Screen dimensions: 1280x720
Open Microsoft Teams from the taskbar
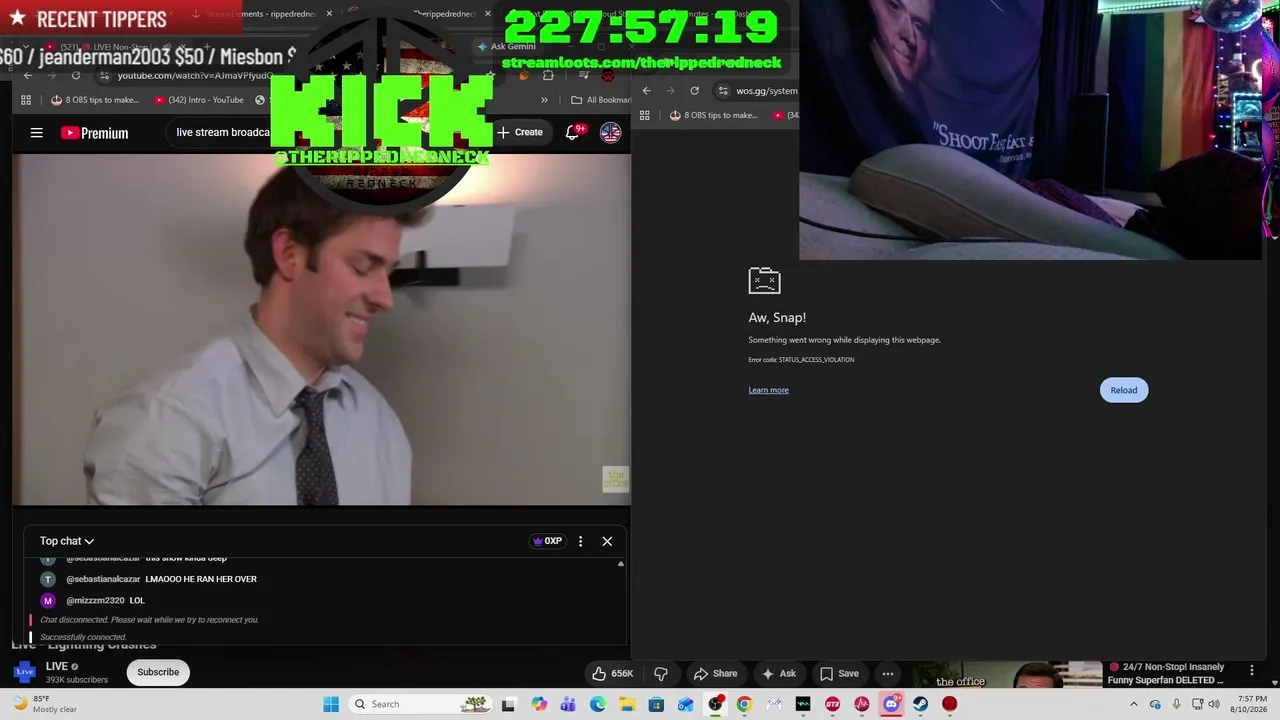point(568,704)
